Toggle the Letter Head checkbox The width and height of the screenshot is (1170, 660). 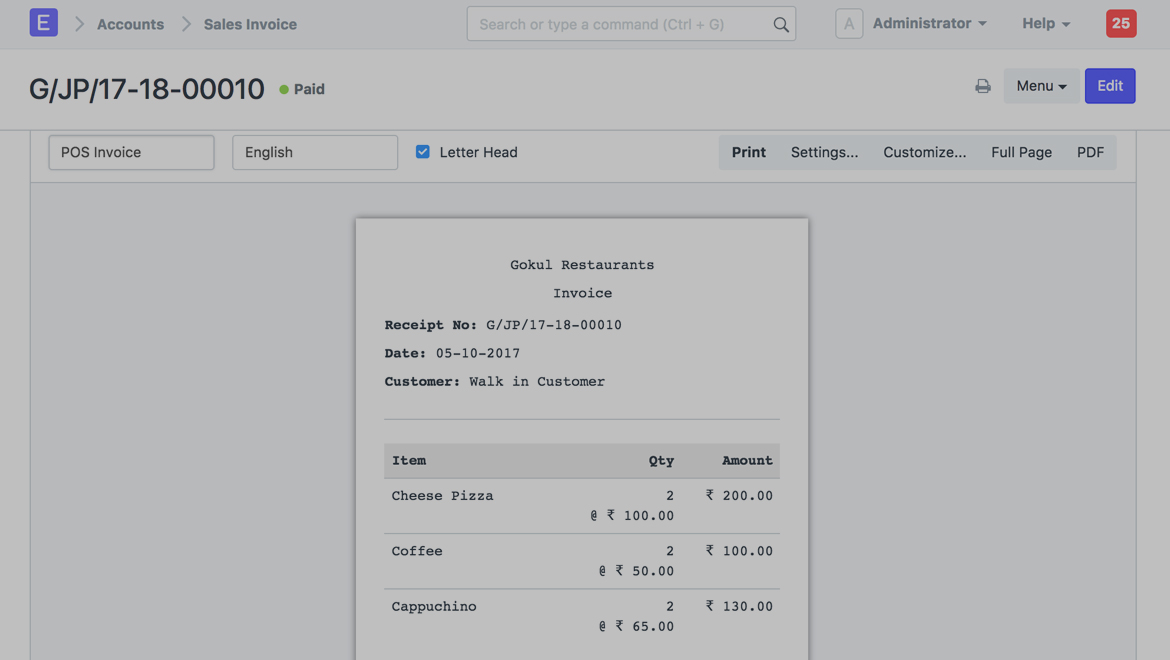pyautogui.click(x=423, y=152)
